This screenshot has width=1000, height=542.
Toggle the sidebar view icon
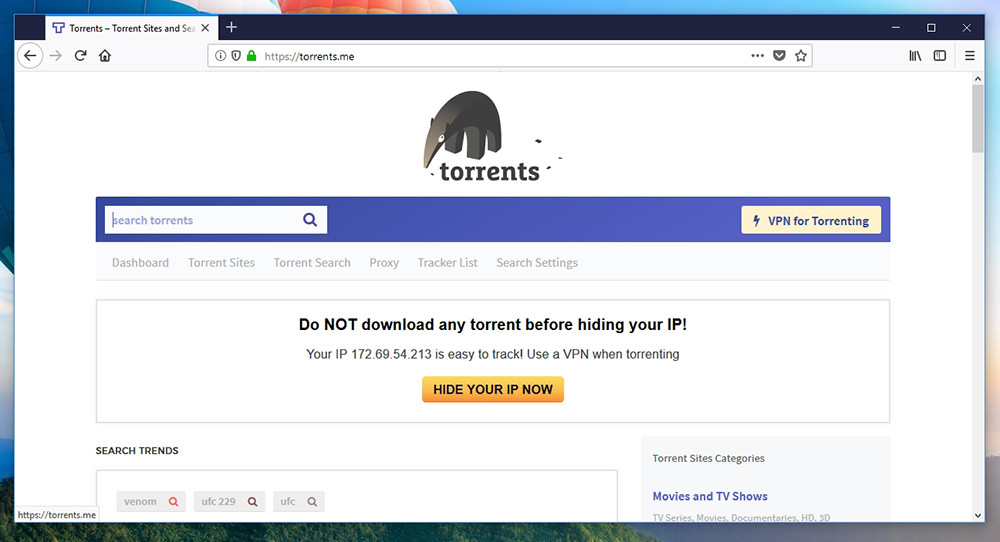[x=939, y=55]
